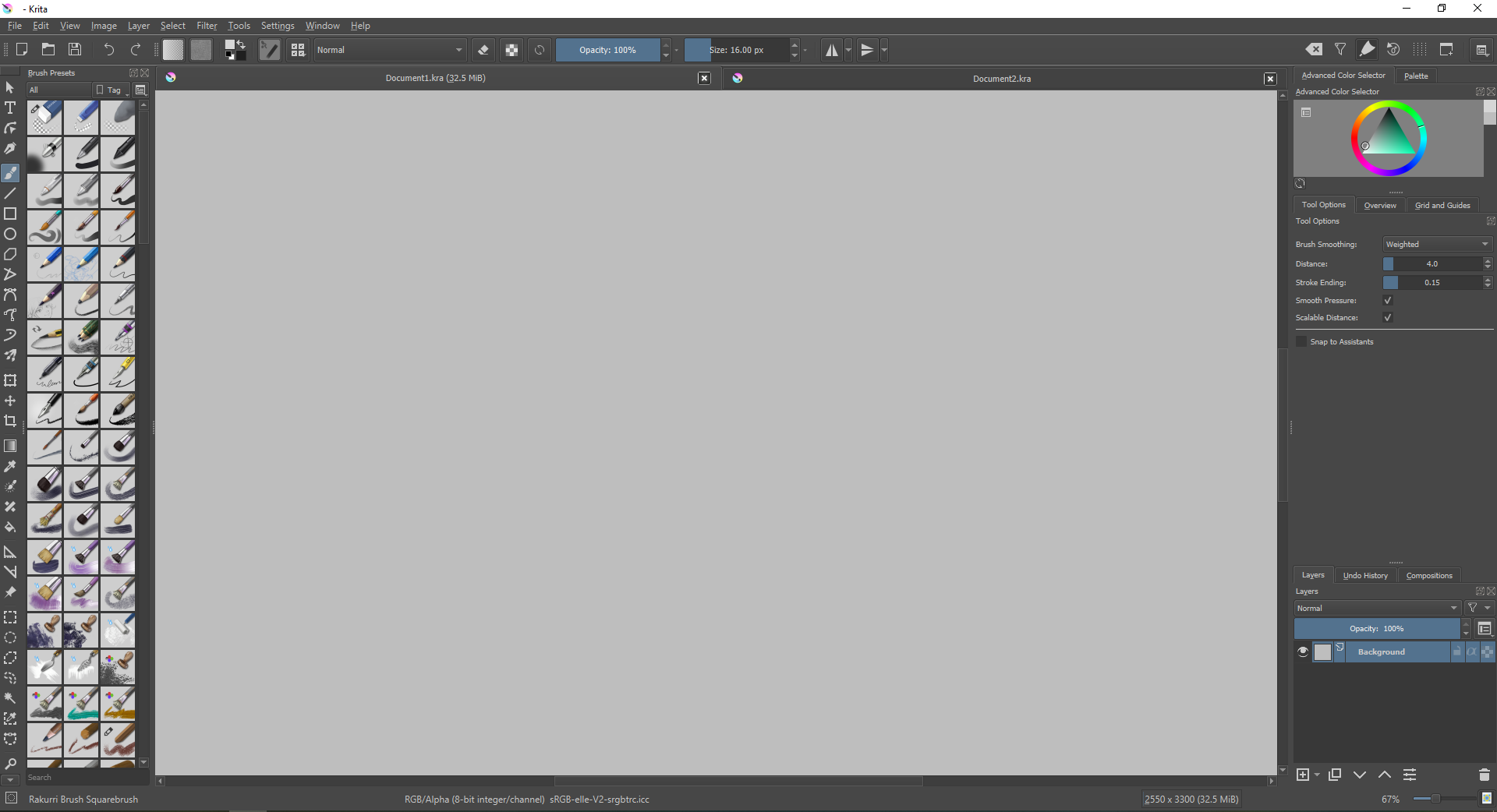Open the Filter menu
Viewport: 1497px width, 812px height.
pos(207,26)
